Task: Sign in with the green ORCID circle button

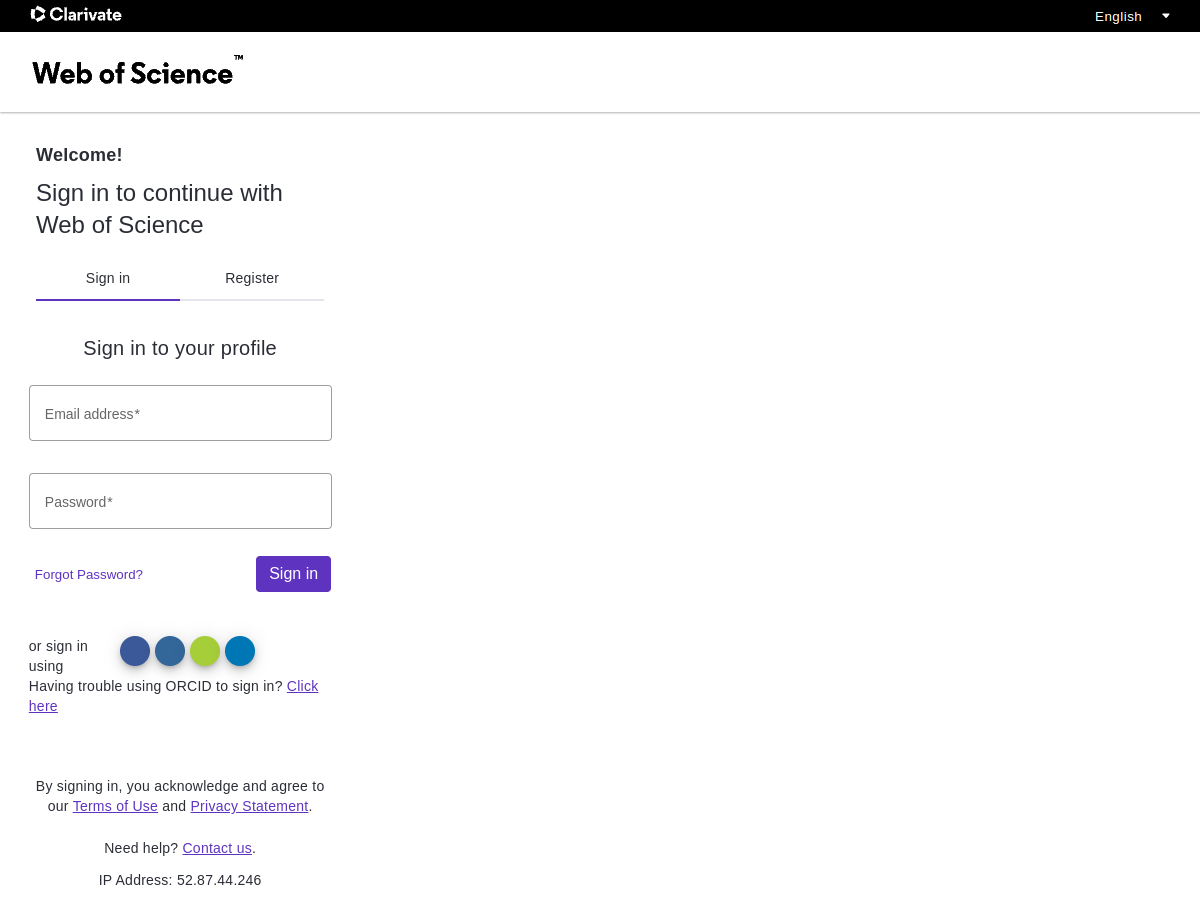Action: [x=205, y=651]
